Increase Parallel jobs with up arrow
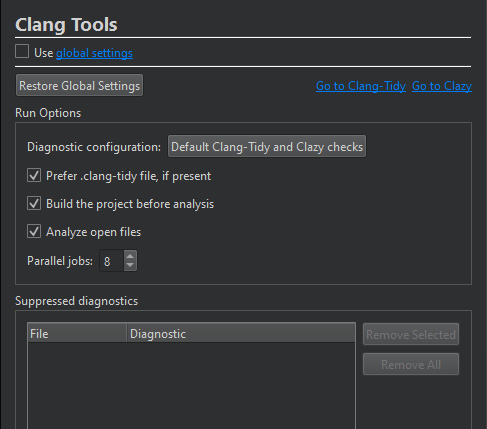This screenshot has height=429, width=487. pyautogui.click(x=130, y=256)
